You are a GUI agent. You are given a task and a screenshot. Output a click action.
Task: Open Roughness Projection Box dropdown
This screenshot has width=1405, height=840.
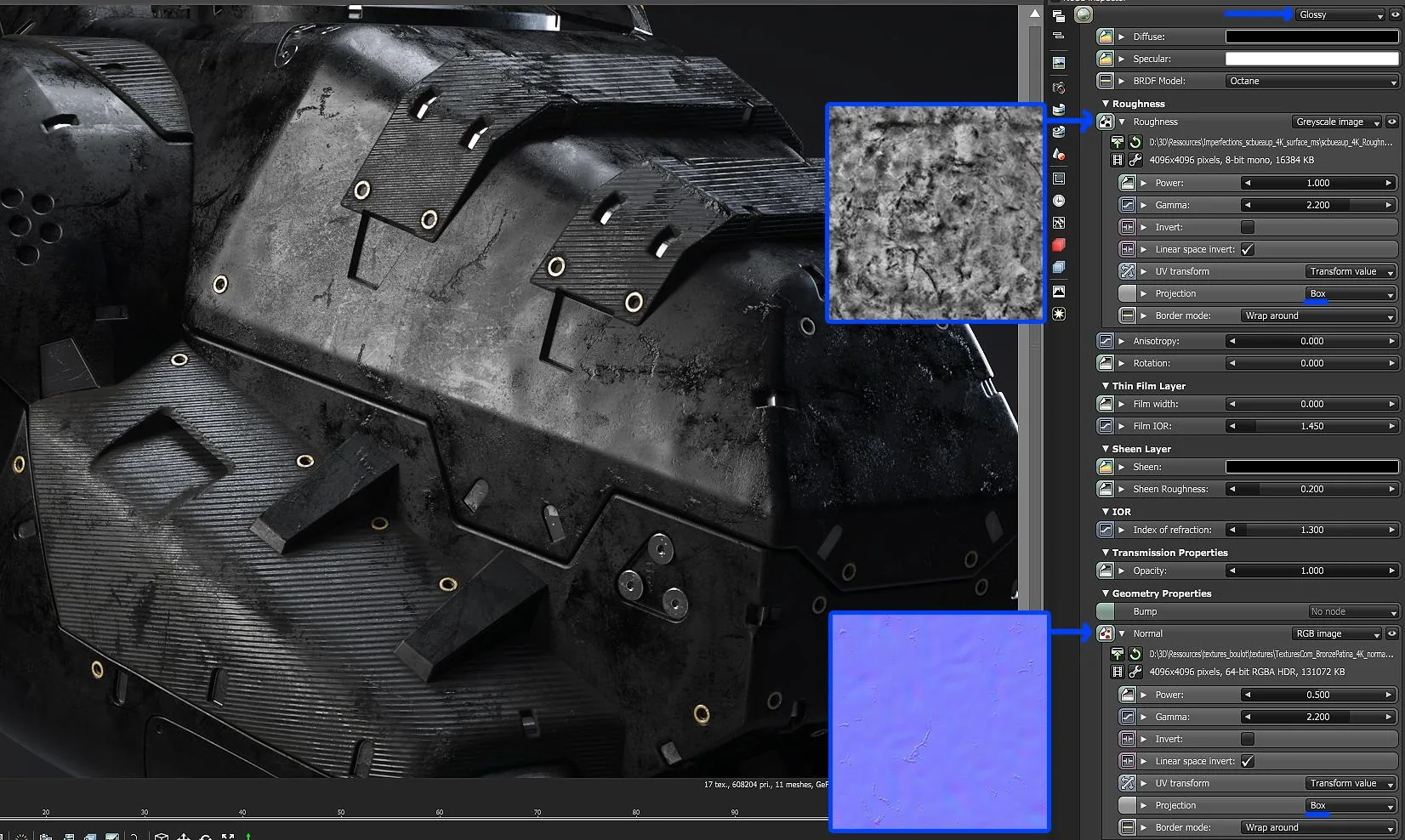1351,293
